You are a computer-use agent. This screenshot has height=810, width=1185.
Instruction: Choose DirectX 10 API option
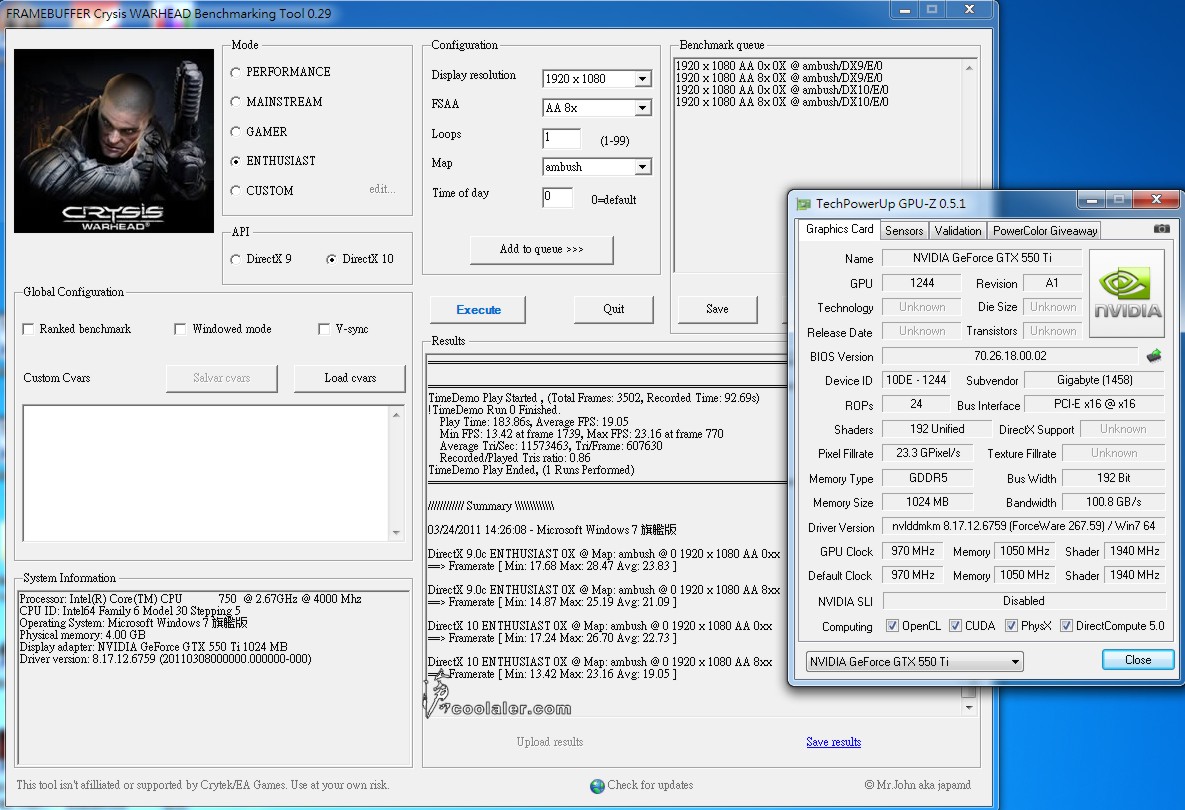331,259
